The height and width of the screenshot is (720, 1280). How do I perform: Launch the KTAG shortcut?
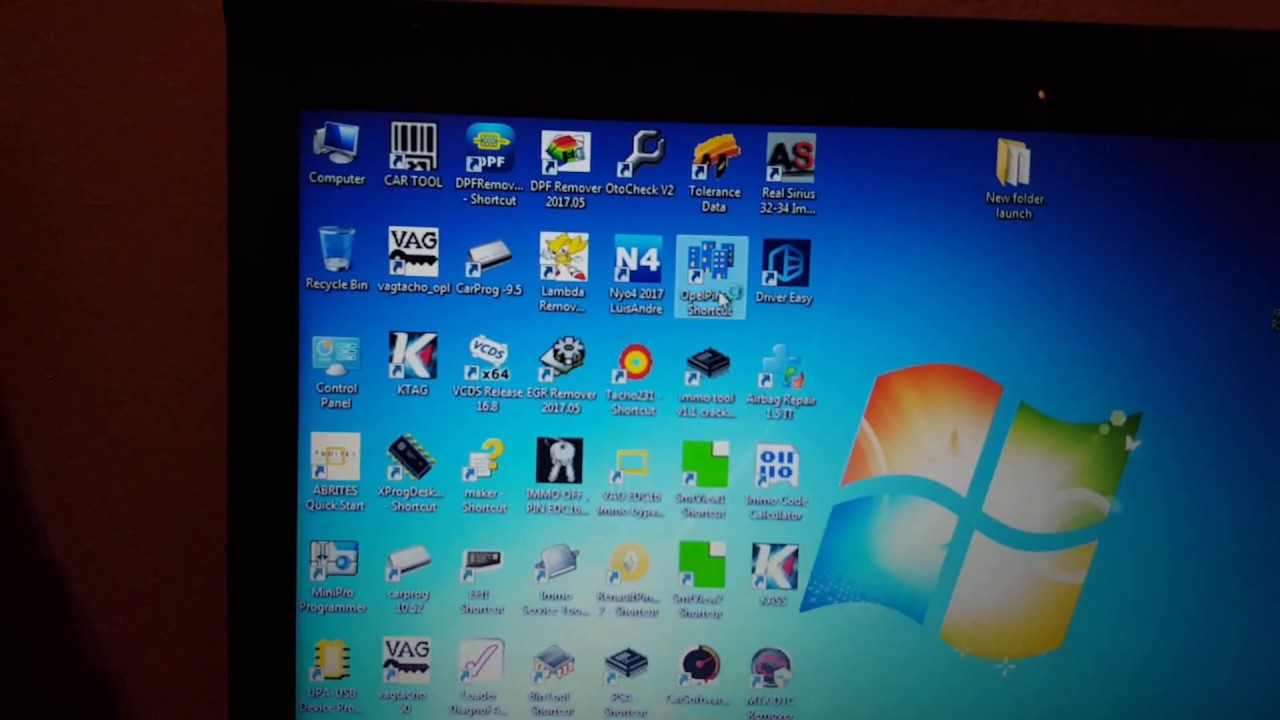pyautogui.click(x=412, y=365)
